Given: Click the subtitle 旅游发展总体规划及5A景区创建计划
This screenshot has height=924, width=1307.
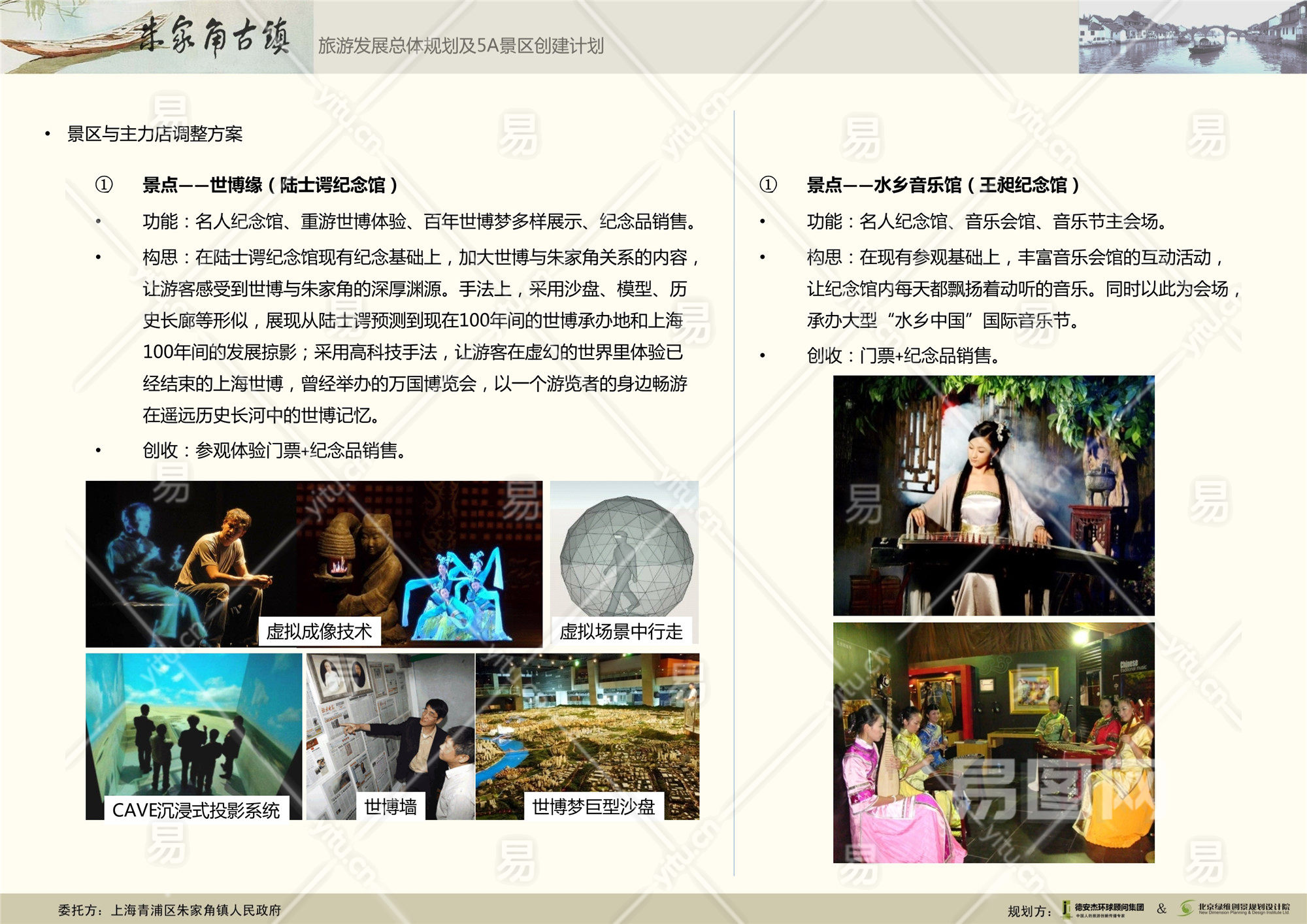Looking at the screenshot, I should tap(461, 46).
